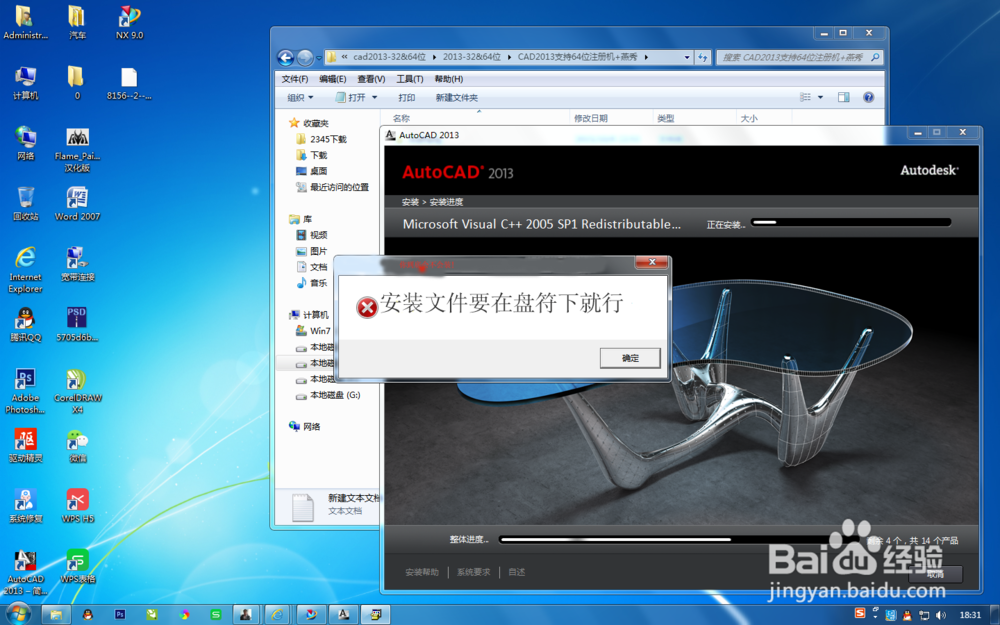Open Internet Explorer desktop shortcut
The width and height of the screenshot is (1000, 625).
[25, 270]
